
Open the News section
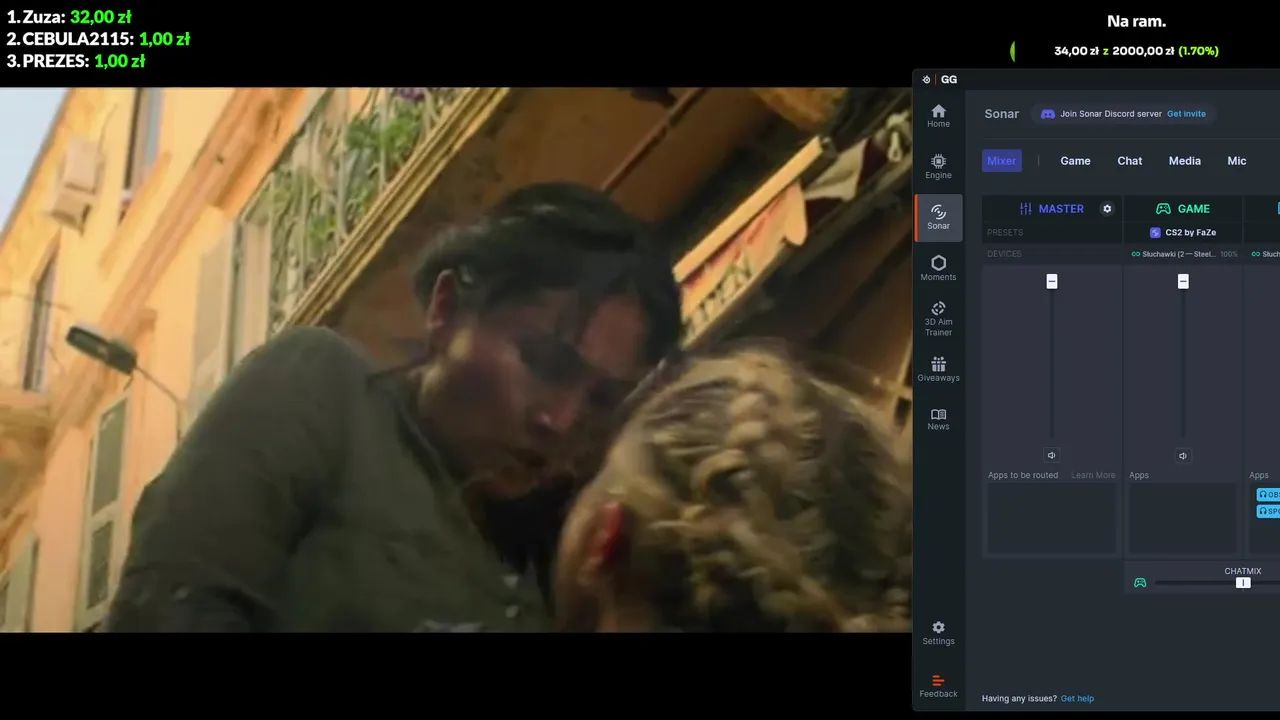click(x=938, y=419)
